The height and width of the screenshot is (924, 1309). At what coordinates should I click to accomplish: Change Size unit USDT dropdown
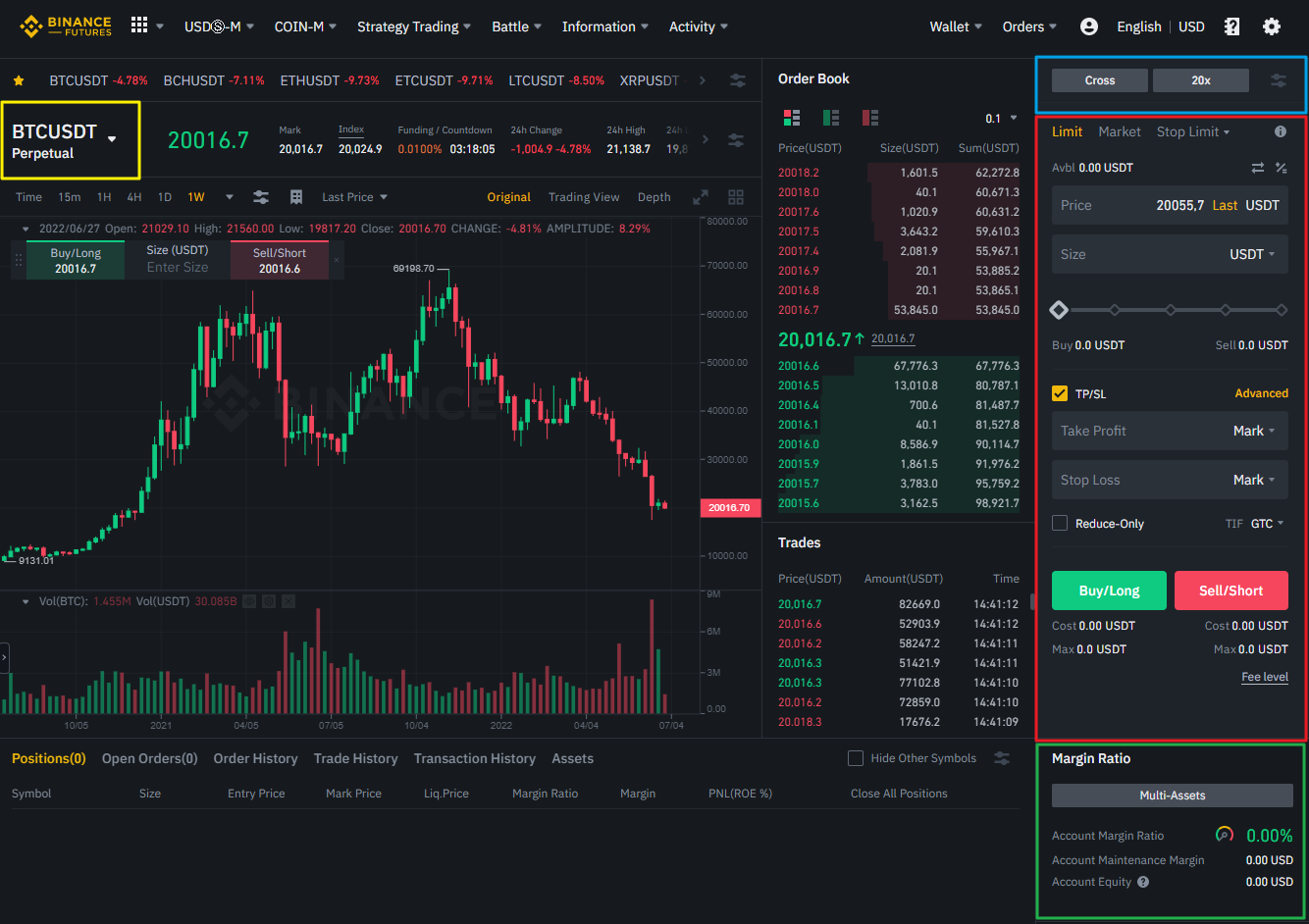coord(1253,254)
